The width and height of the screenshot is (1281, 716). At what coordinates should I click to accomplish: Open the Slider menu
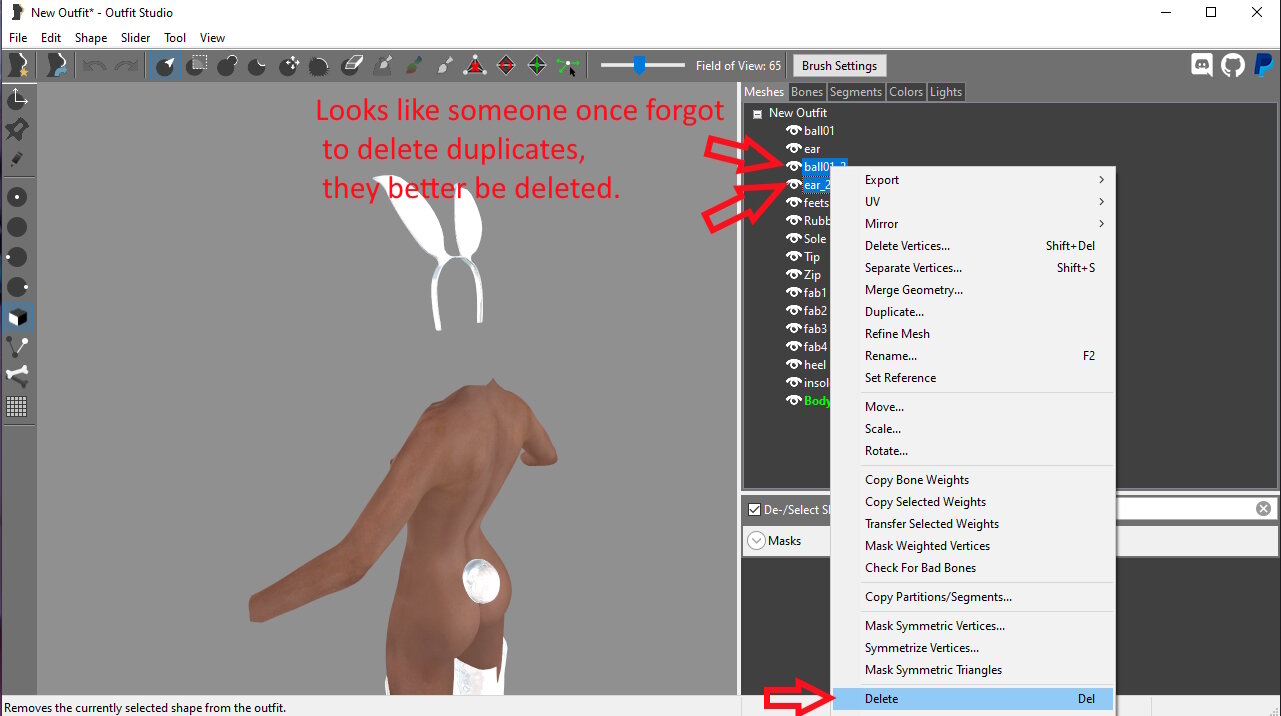136,38
